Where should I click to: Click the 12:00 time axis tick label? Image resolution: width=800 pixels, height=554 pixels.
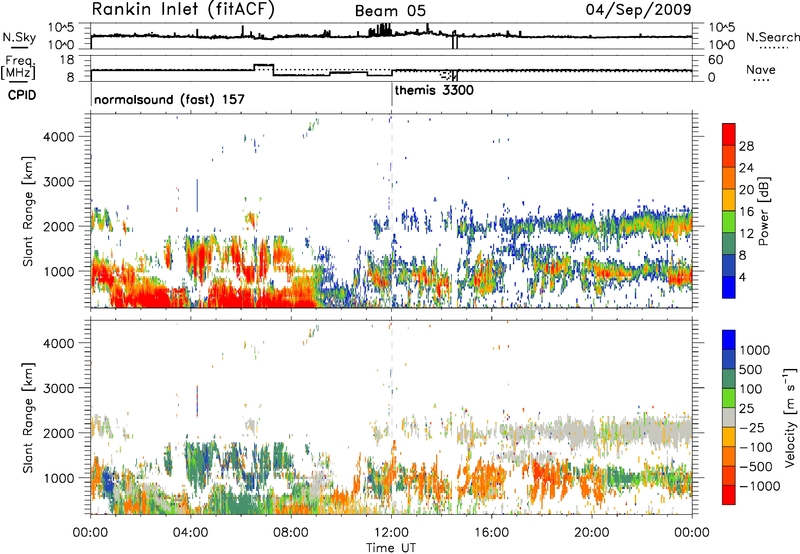pyautogui.click(x=391, y=533)
